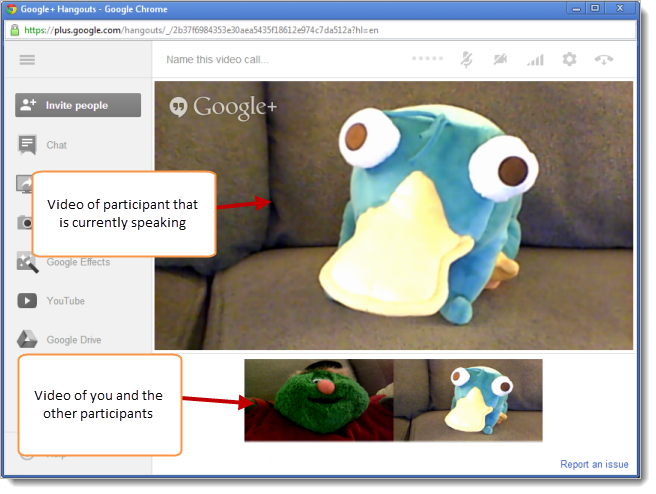This screenshot has height=494, width=656.
Task: Click the Report an issue link
Action: coord(594,464)
